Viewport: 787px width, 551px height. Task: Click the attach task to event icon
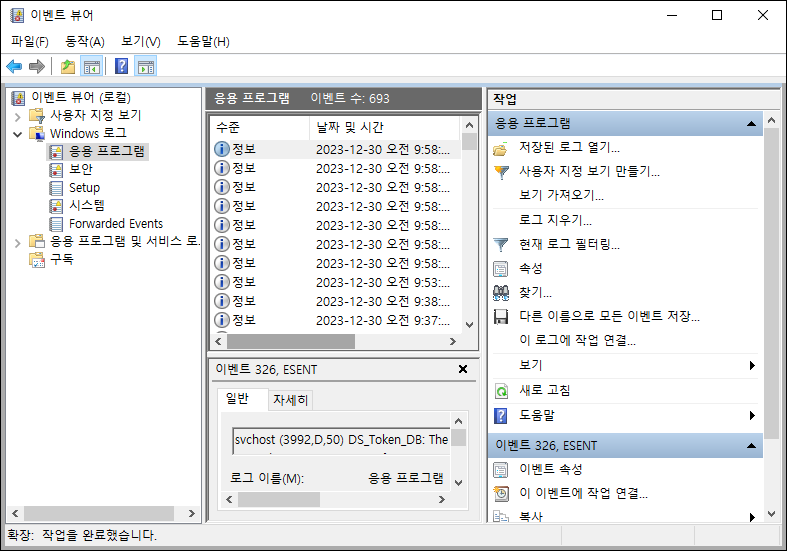pos(501,493)
